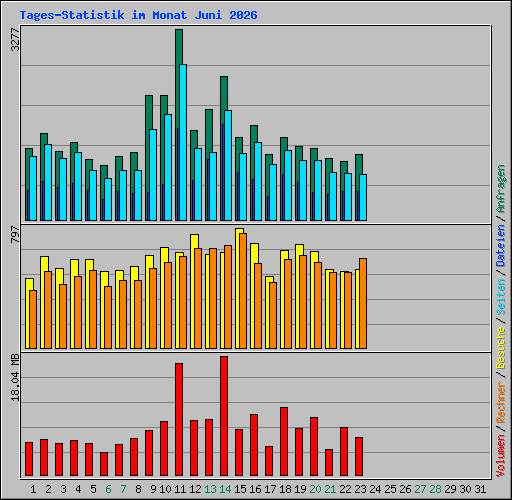The height and width of the screenshot is (500, 512).
Task: Click the red 'Volumen' legend word
Action: [x=501, y=456]
